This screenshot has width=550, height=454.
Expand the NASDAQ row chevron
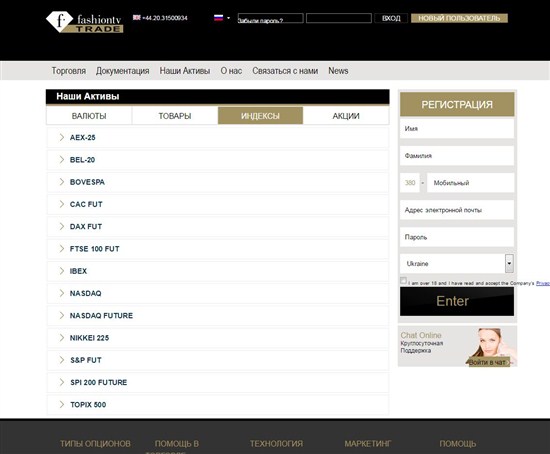pos(62,293)
